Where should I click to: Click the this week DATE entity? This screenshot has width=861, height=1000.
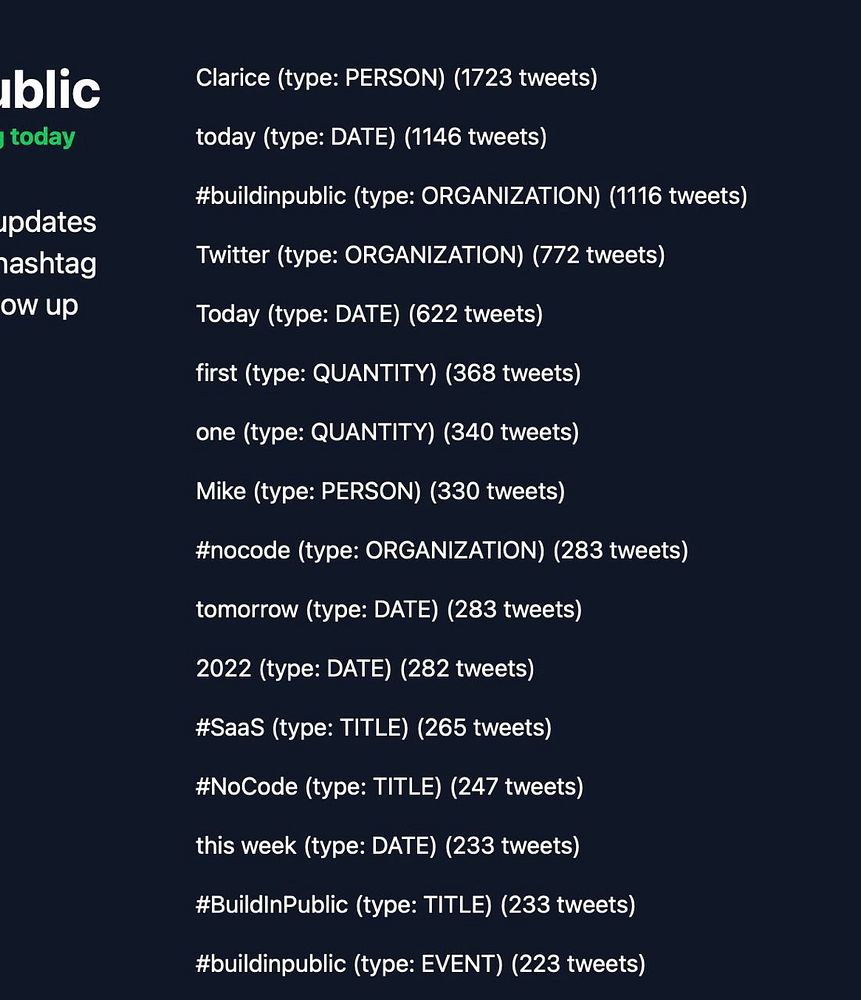coord(387,845)
